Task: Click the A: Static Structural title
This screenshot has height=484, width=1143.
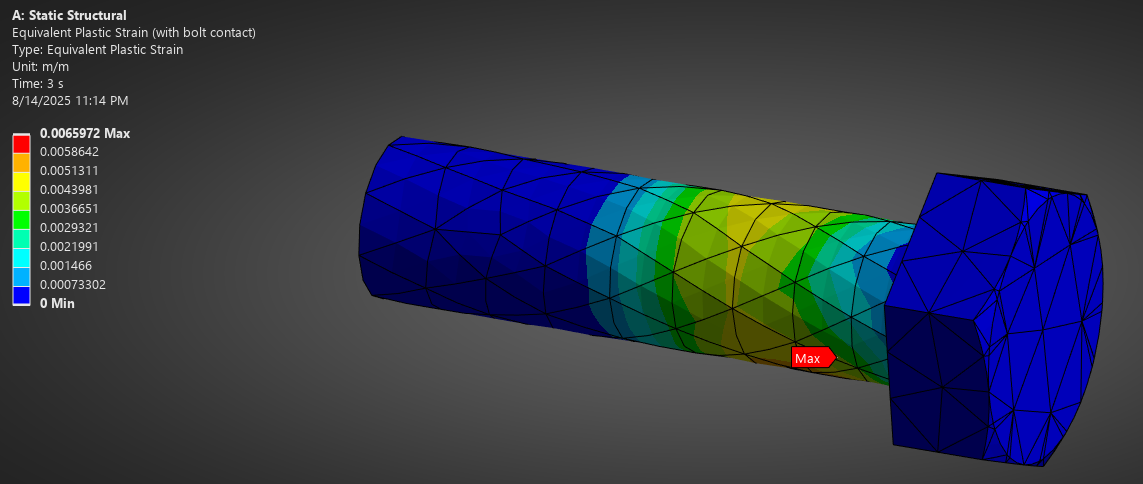Action: 69,15
